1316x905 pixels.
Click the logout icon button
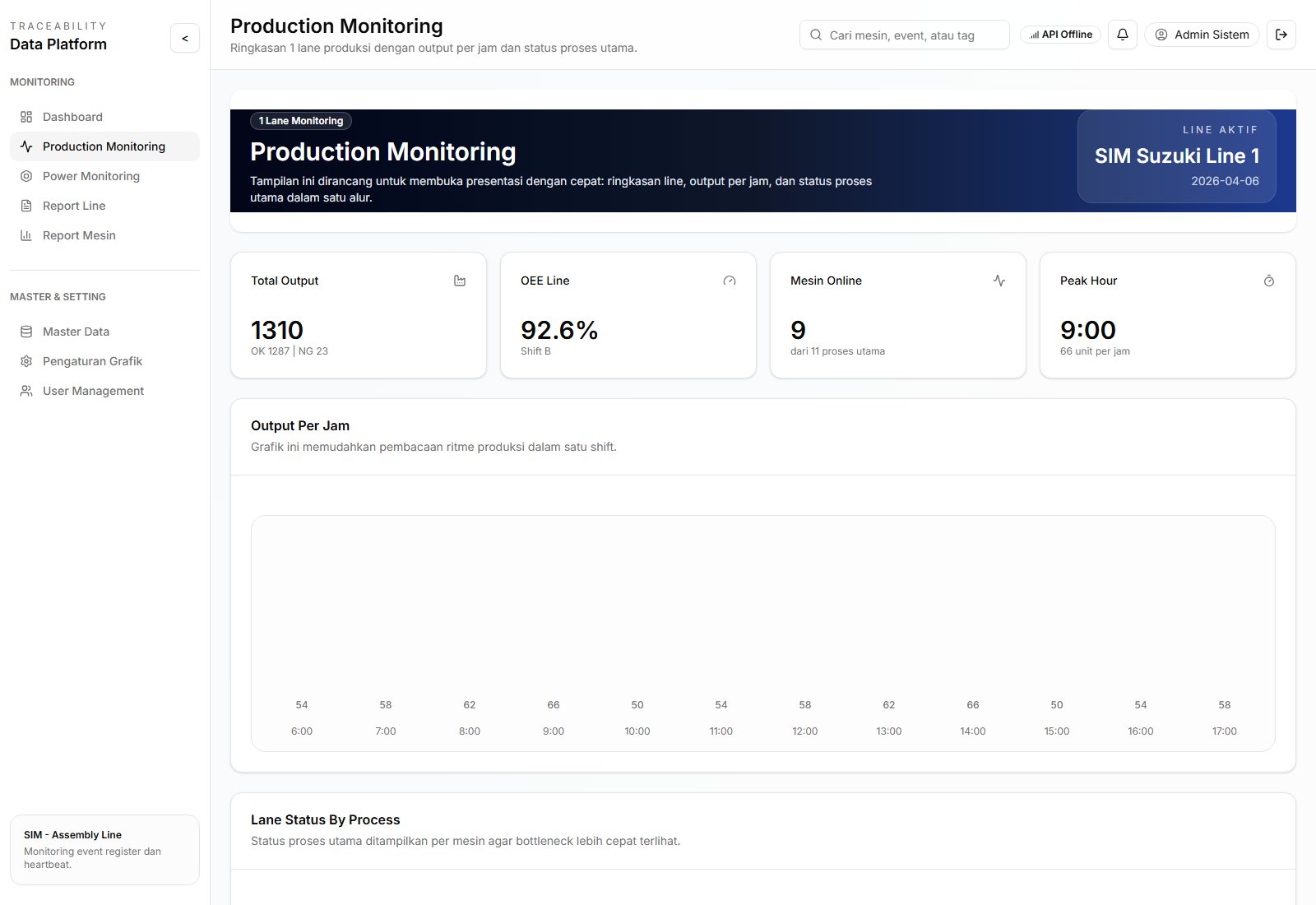[1281, 35]
